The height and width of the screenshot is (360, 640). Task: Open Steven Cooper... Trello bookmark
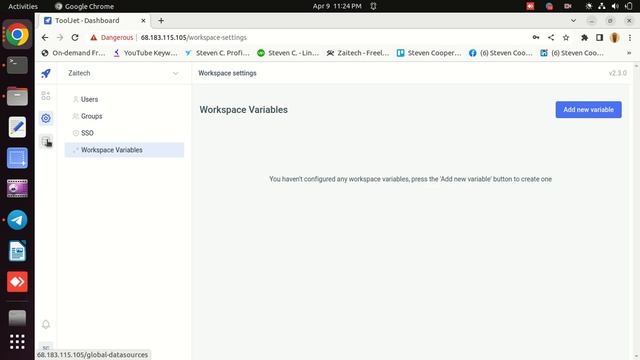pos(429,53)
